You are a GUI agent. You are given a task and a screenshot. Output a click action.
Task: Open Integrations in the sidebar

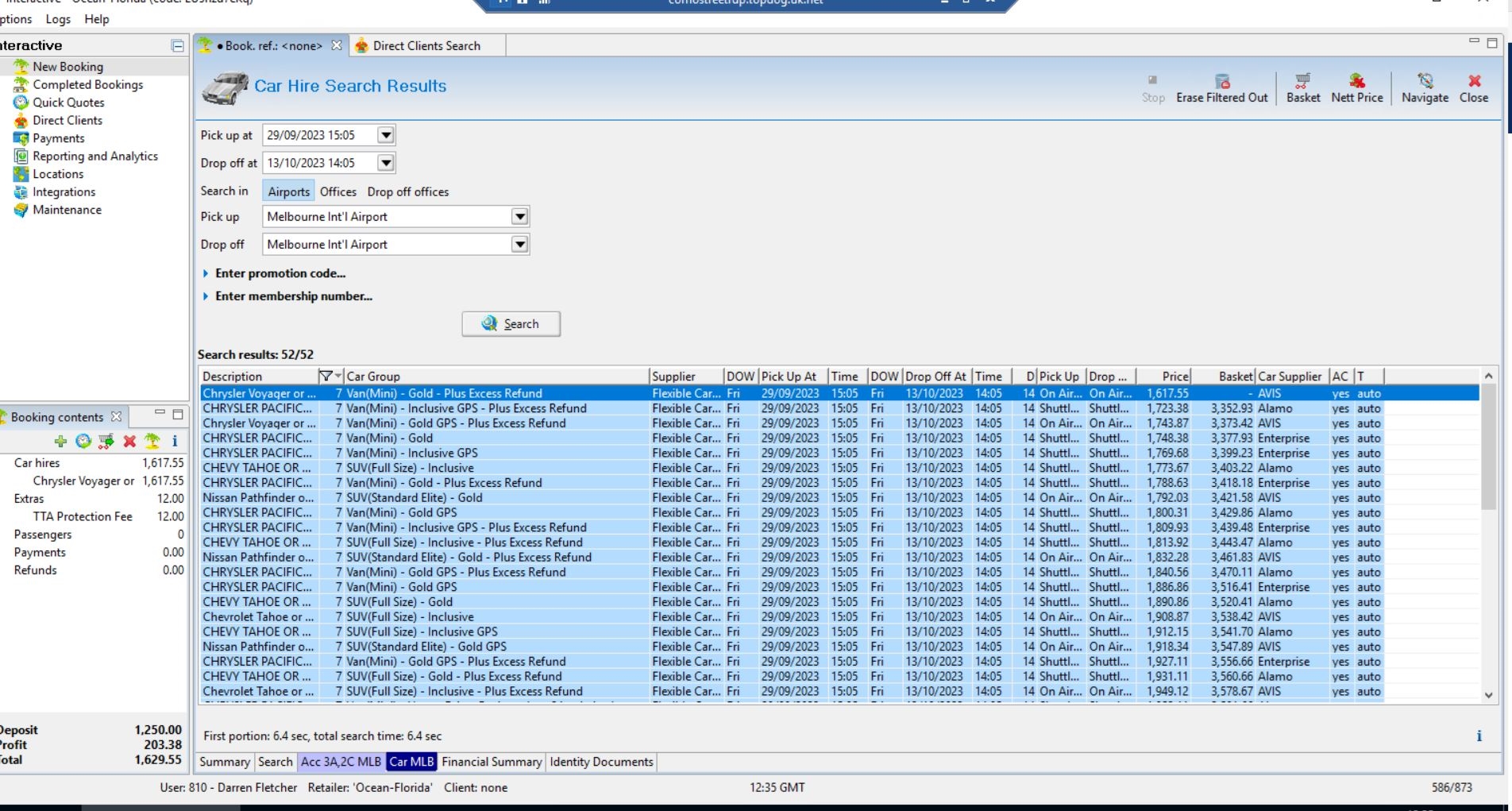[x=64, y=191]
